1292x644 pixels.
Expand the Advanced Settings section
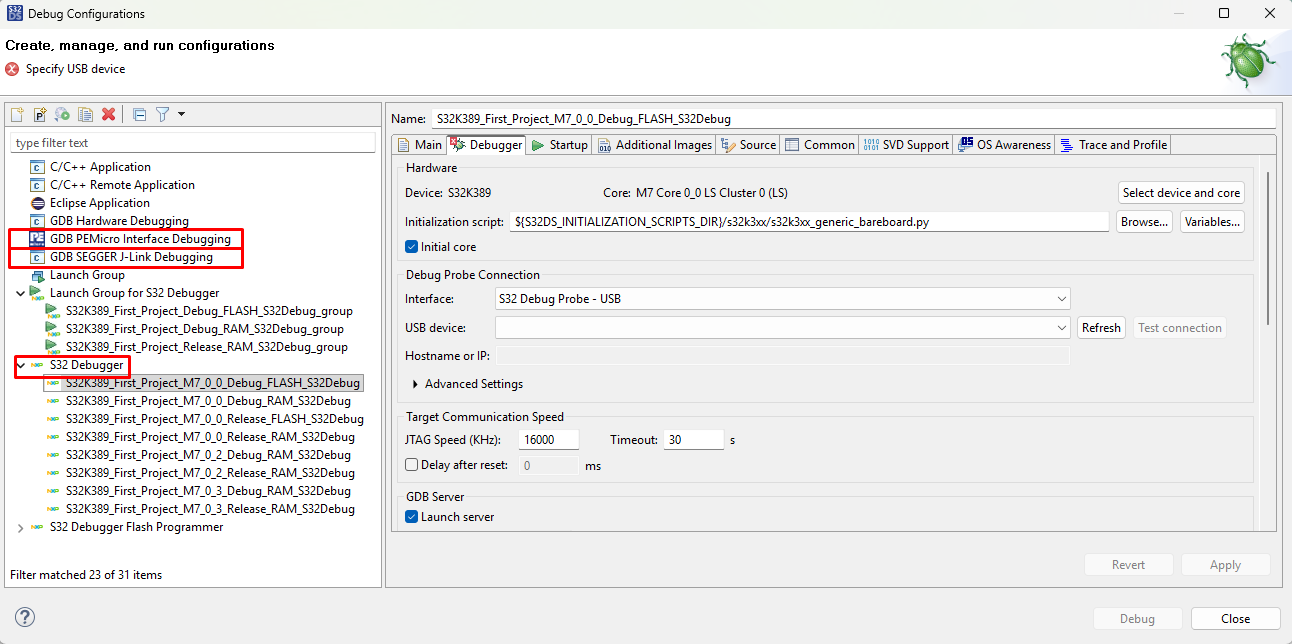pyautogui.click(x=416, y=383)
